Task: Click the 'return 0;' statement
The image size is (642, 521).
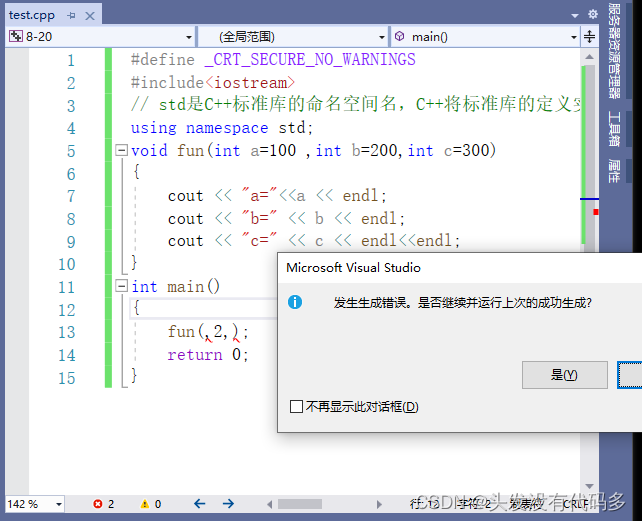Action: point(208,354)
